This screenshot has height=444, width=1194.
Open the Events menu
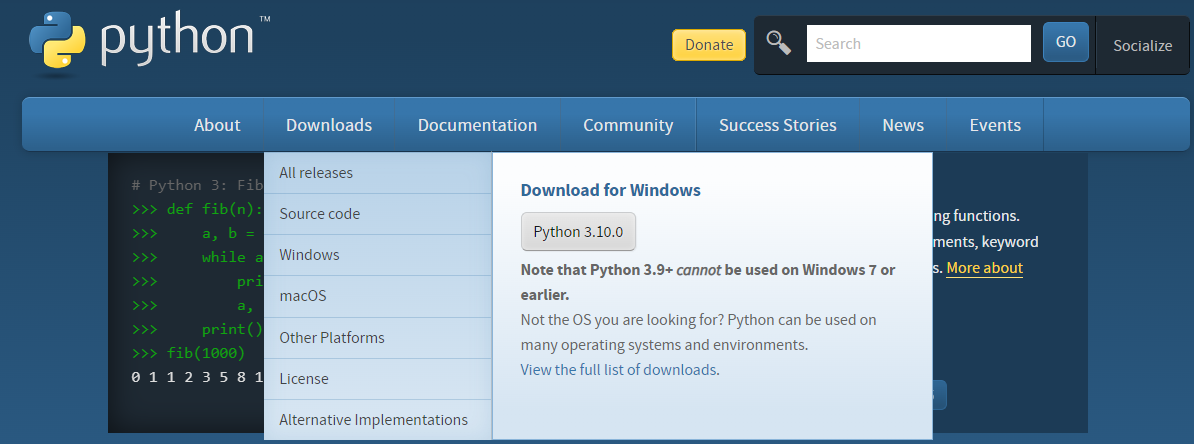tap(995, 125)
